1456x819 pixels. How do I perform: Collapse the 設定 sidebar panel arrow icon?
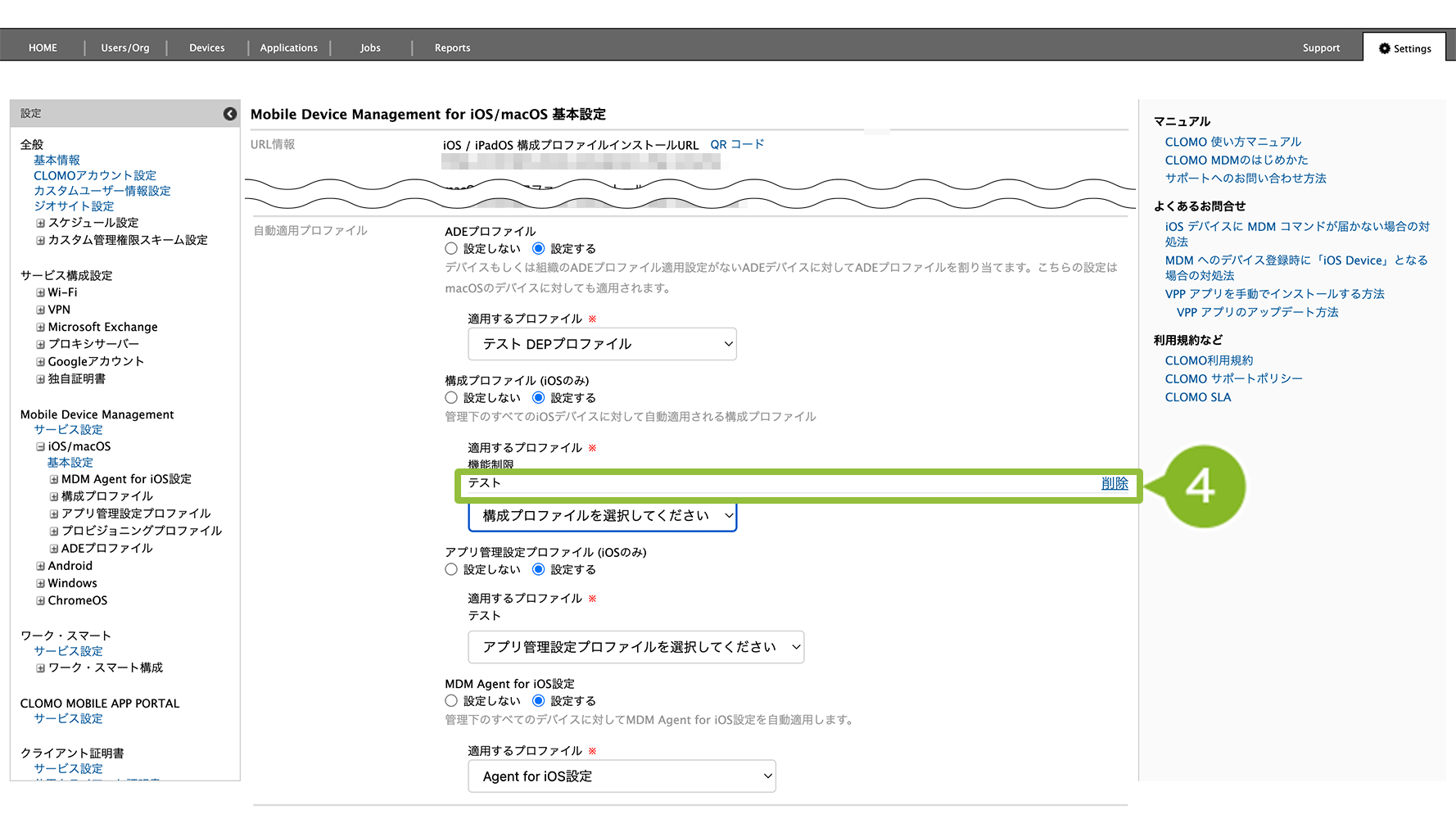pyautogui.click(x=230, y=114)
